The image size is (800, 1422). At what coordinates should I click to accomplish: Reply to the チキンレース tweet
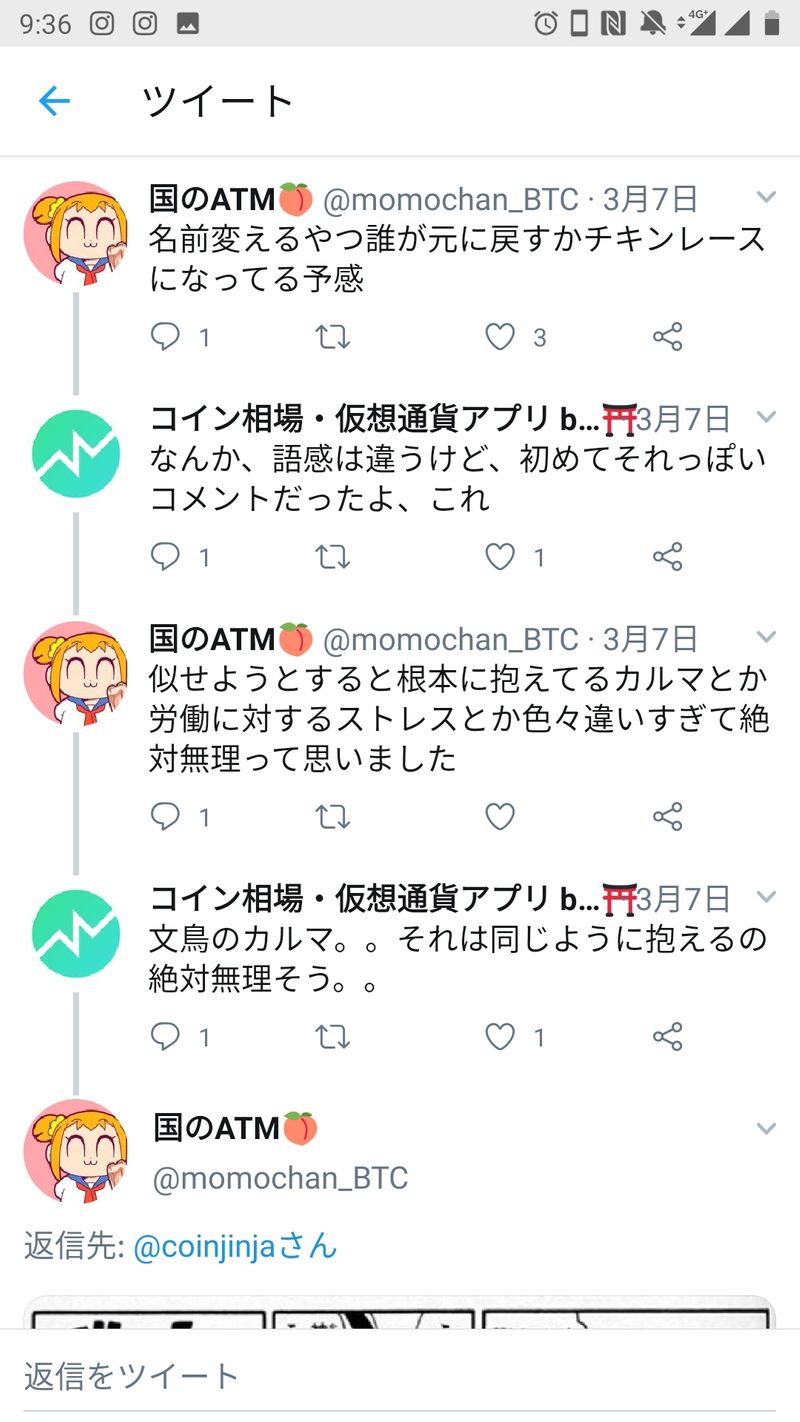(x=165, y=337)
